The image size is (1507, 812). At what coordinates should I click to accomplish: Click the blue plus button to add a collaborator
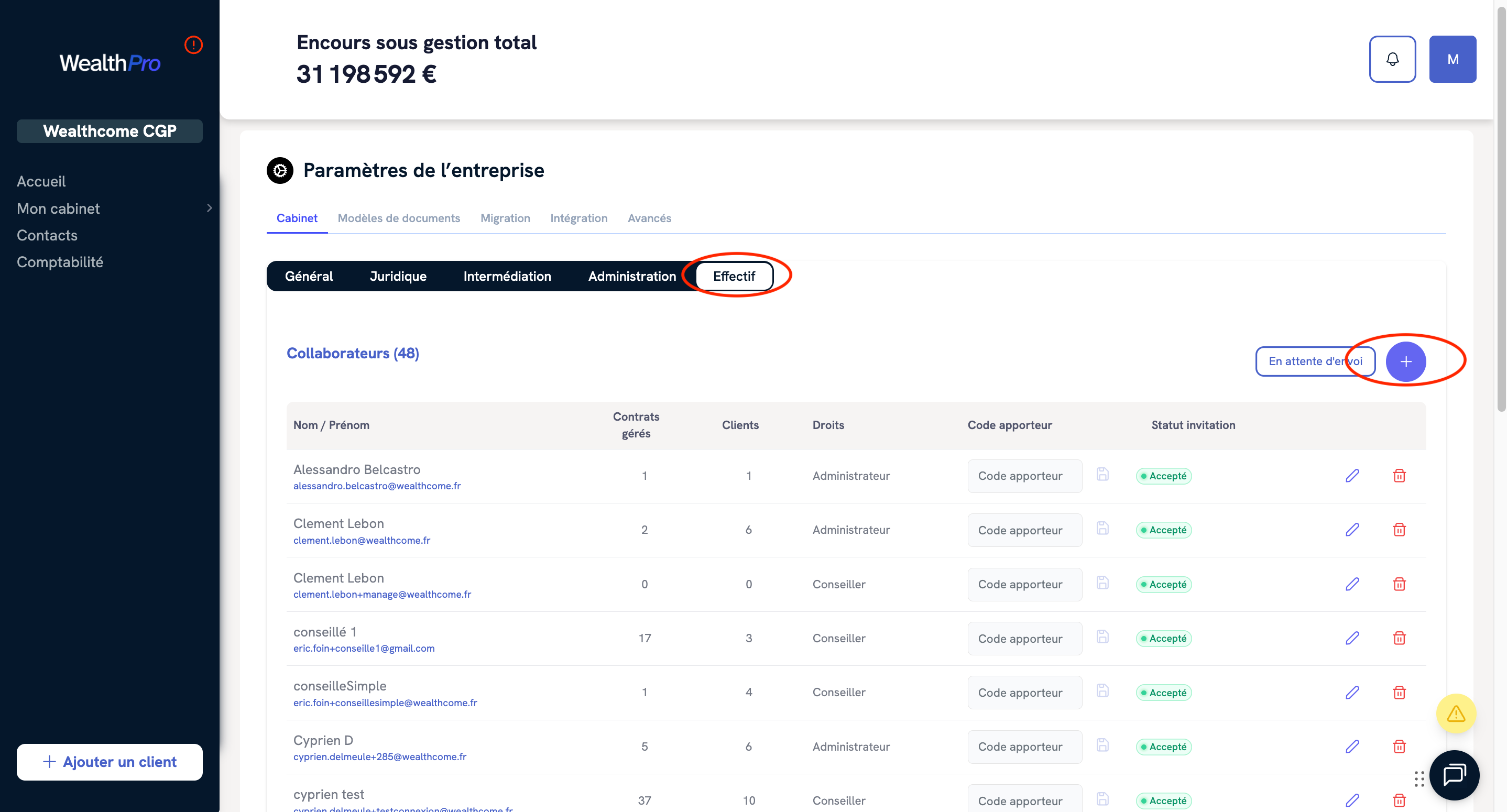(x=1405, y=361)
